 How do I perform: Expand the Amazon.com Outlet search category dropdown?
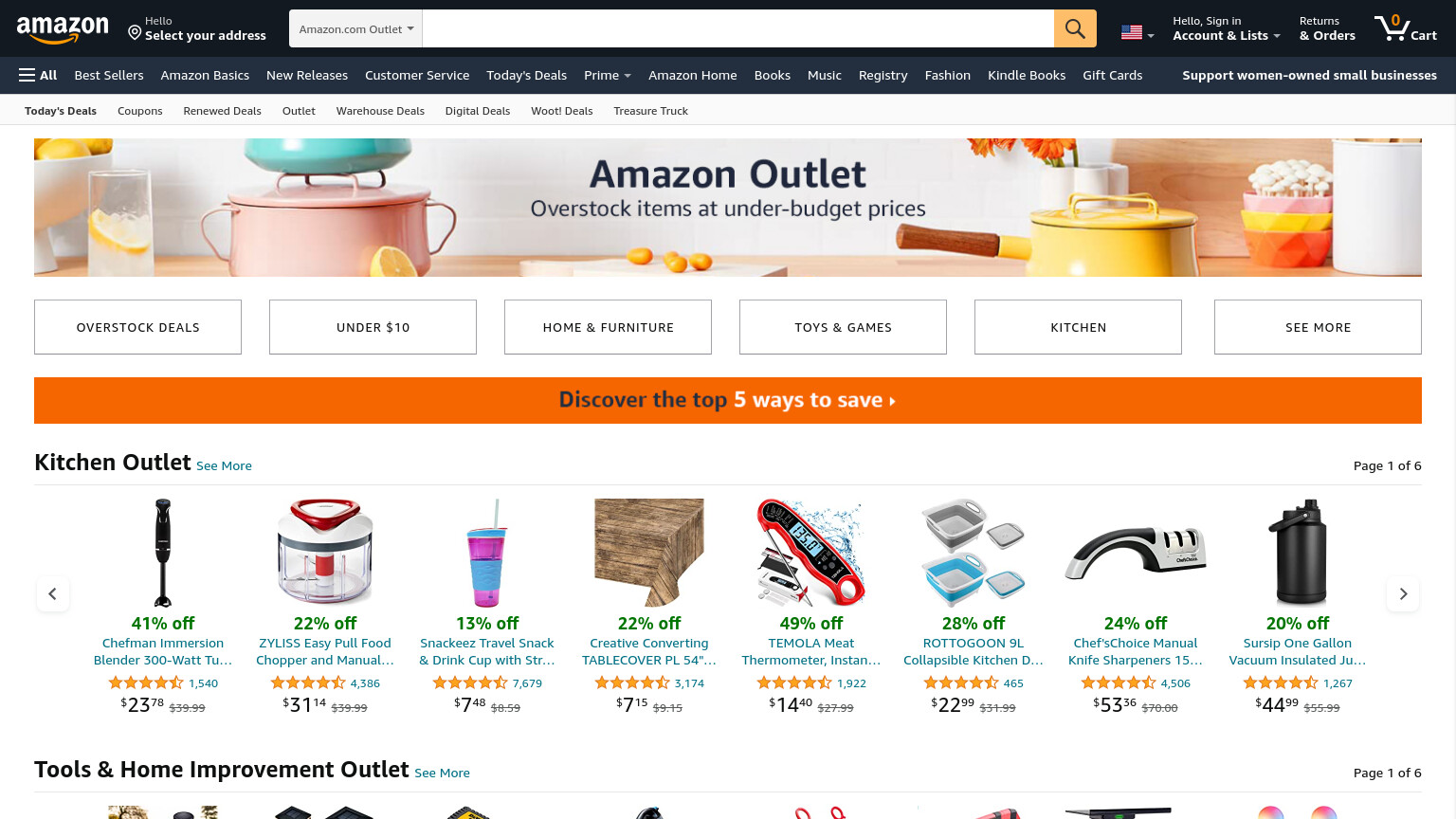[x=355, y=28]
